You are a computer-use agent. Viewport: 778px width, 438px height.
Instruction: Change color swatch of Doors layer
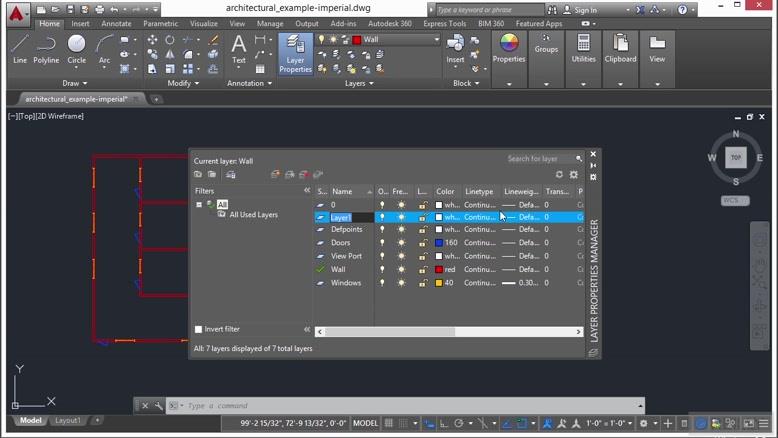click(439, 243)
